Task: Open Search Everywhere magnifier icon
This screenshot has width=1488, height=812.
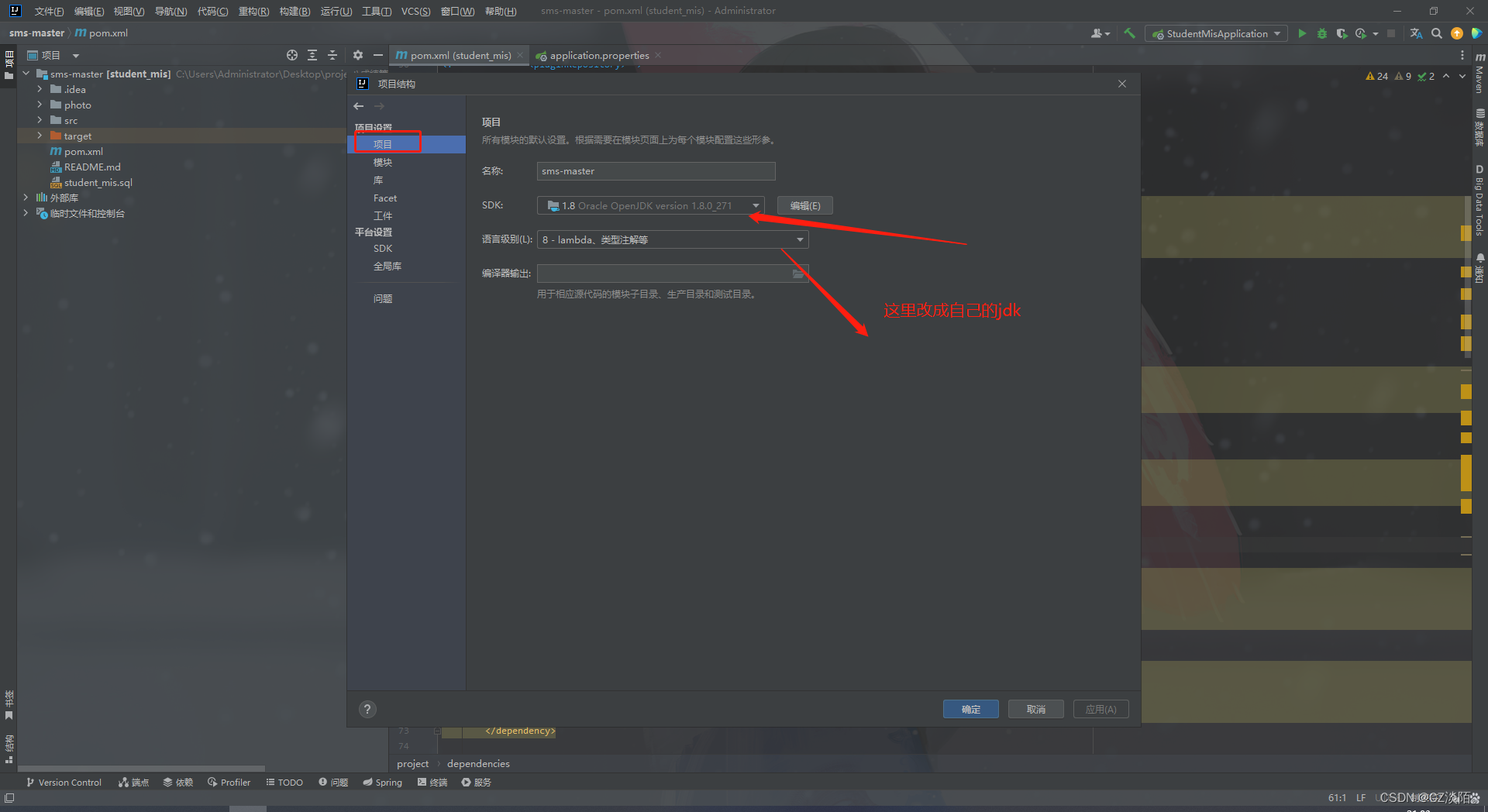Action: 1437,33
